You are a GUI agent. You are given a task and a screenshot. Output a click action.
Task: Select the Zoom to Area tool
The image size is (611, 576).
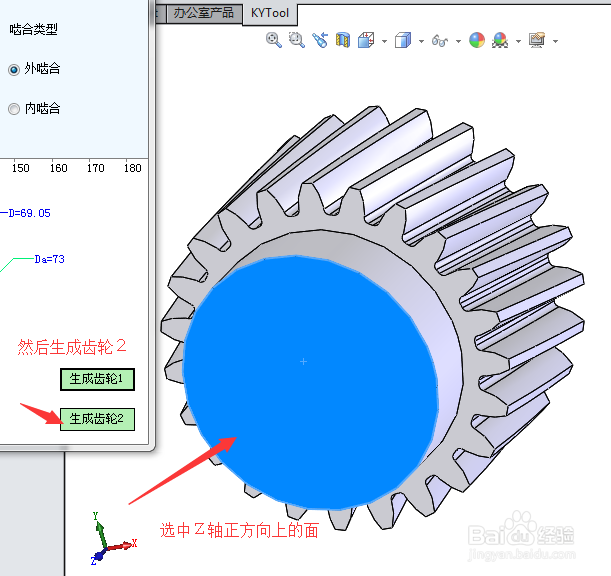(x=297, y=40)
